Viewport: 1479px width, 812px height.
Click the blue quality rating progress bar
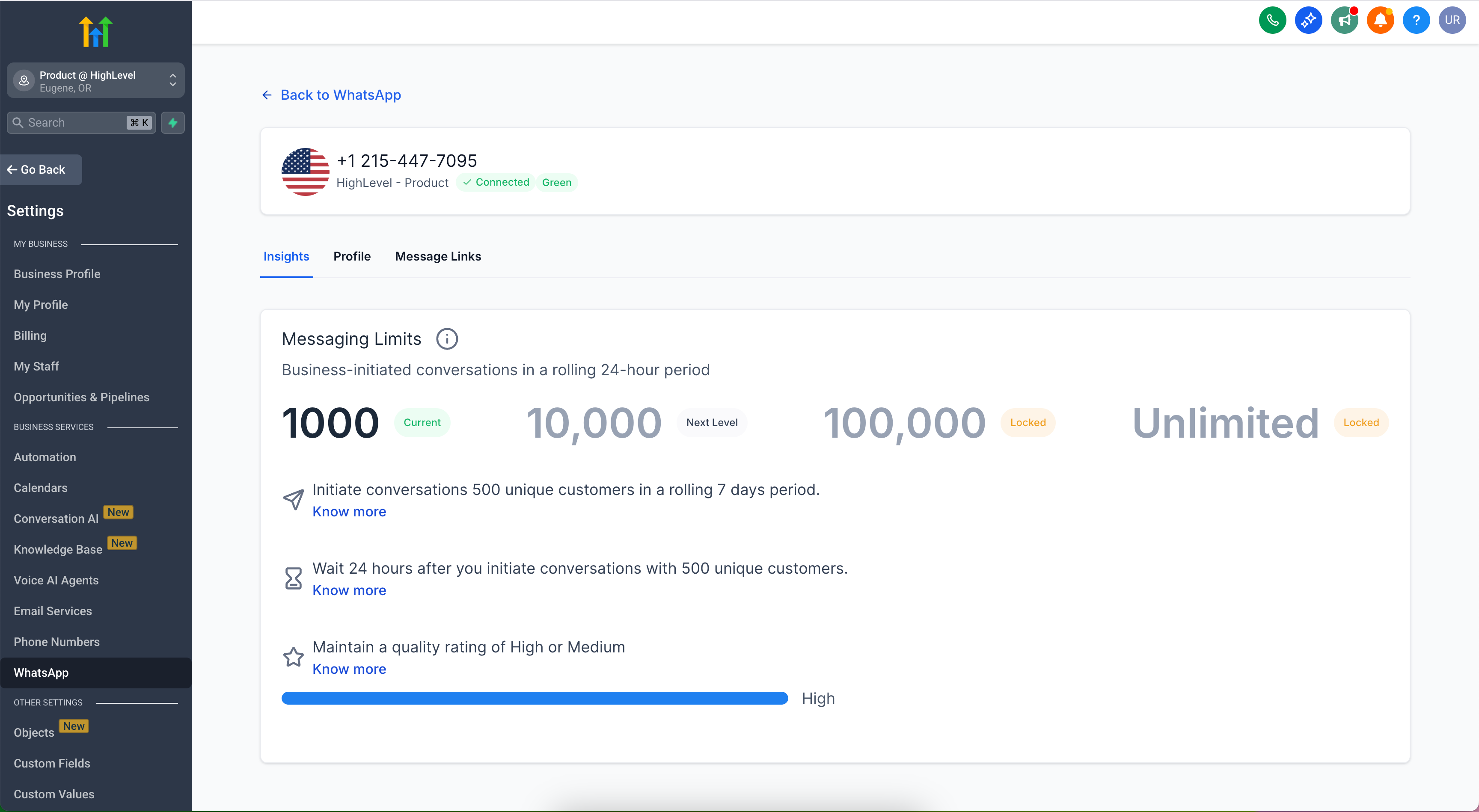tap(535, 698)
